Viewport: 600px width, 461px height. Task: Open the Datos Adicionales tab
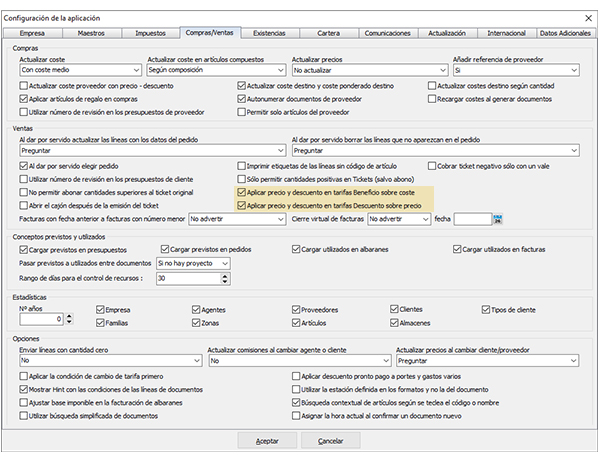(564, 34)
